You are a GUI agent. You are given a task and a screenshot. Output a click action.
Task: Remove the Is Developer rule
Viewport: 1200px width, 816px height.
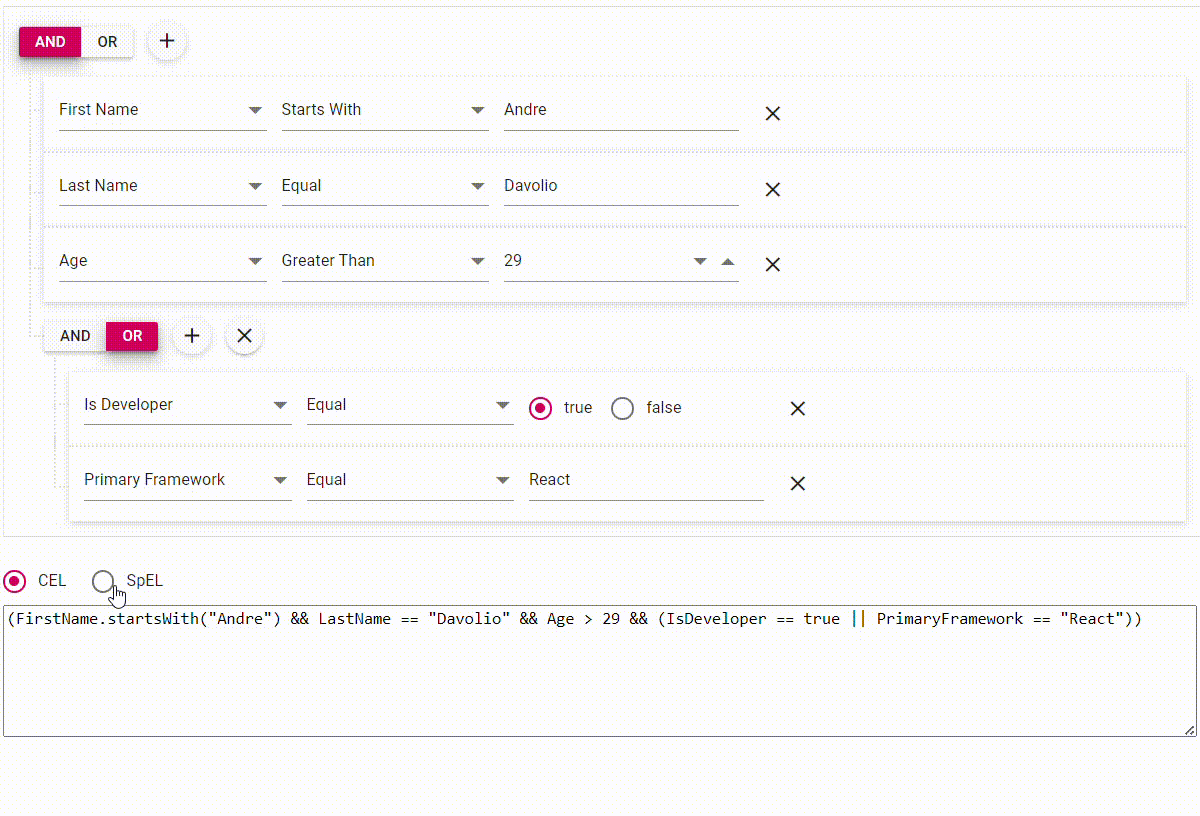coord(797,408)
